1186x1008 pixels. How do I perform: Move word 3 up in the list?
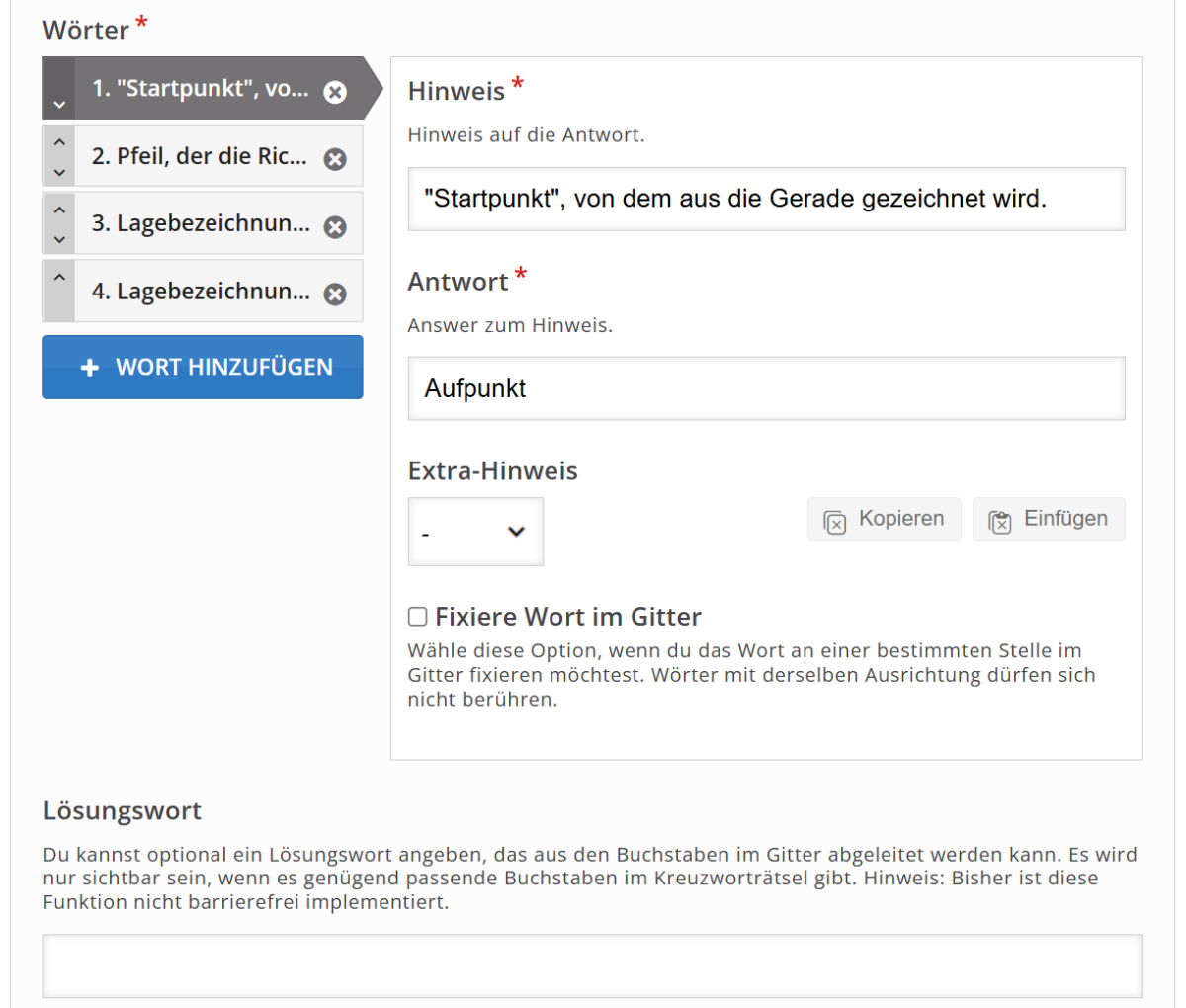click(59, 210)
